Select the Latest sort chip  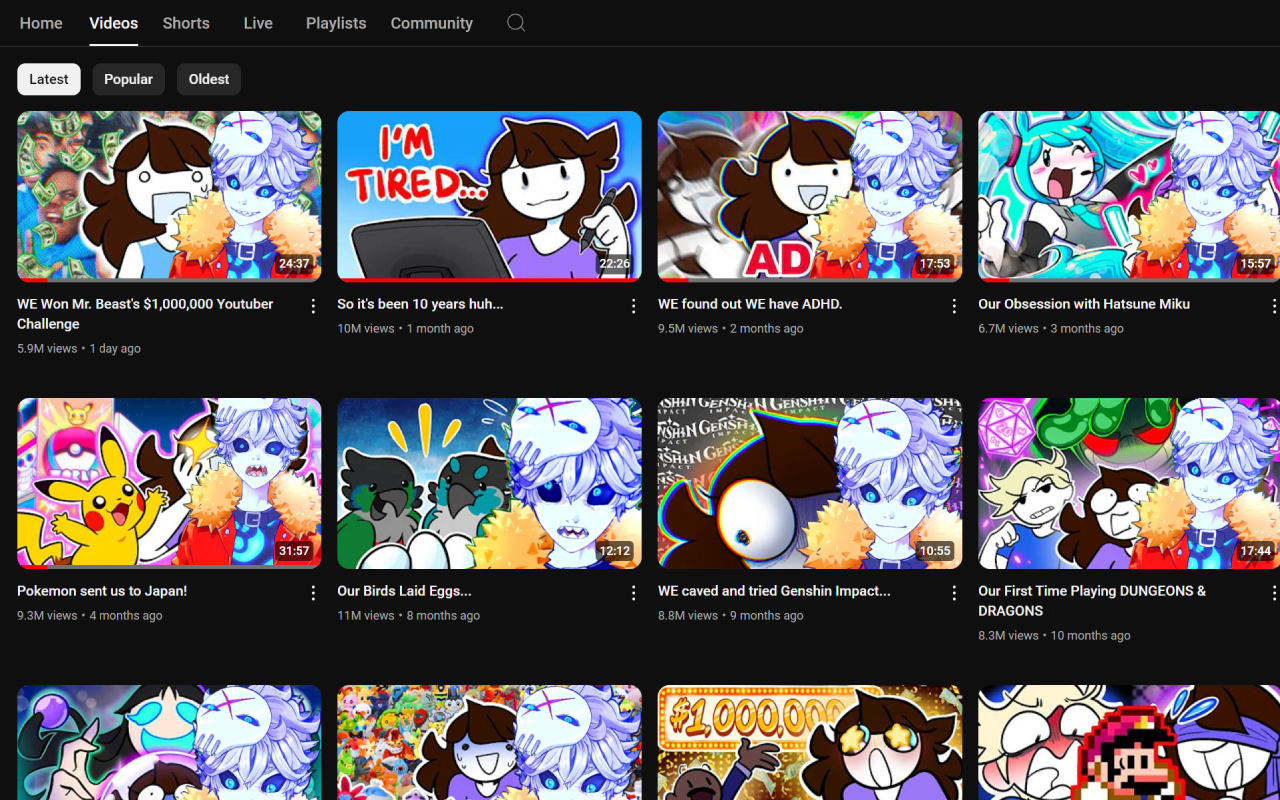[x=49, y=79]
